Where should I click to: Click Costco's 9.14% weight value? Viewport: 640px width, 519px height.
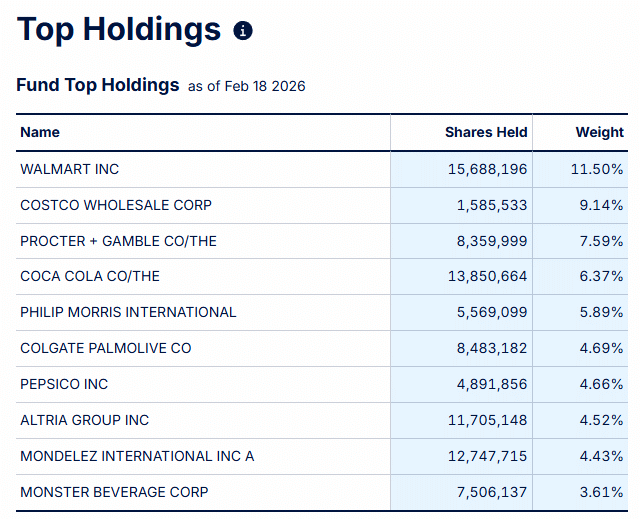pos(601,205)
